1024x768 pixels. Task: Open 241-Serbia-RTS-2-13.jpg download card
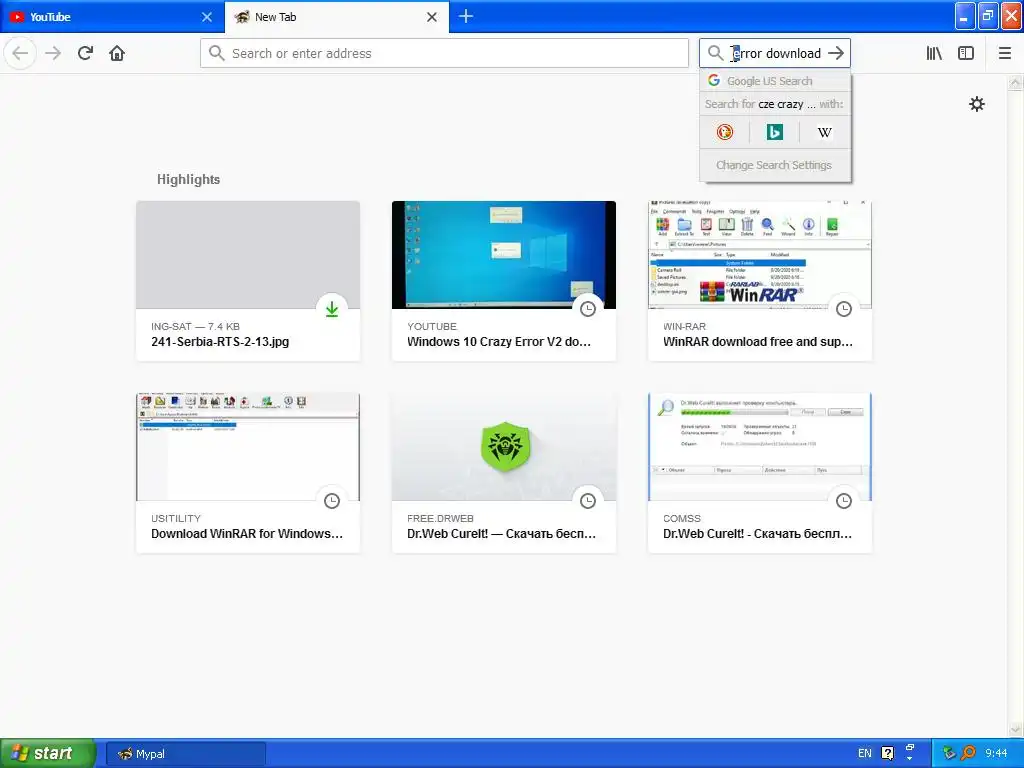click(x=248, y=281)
